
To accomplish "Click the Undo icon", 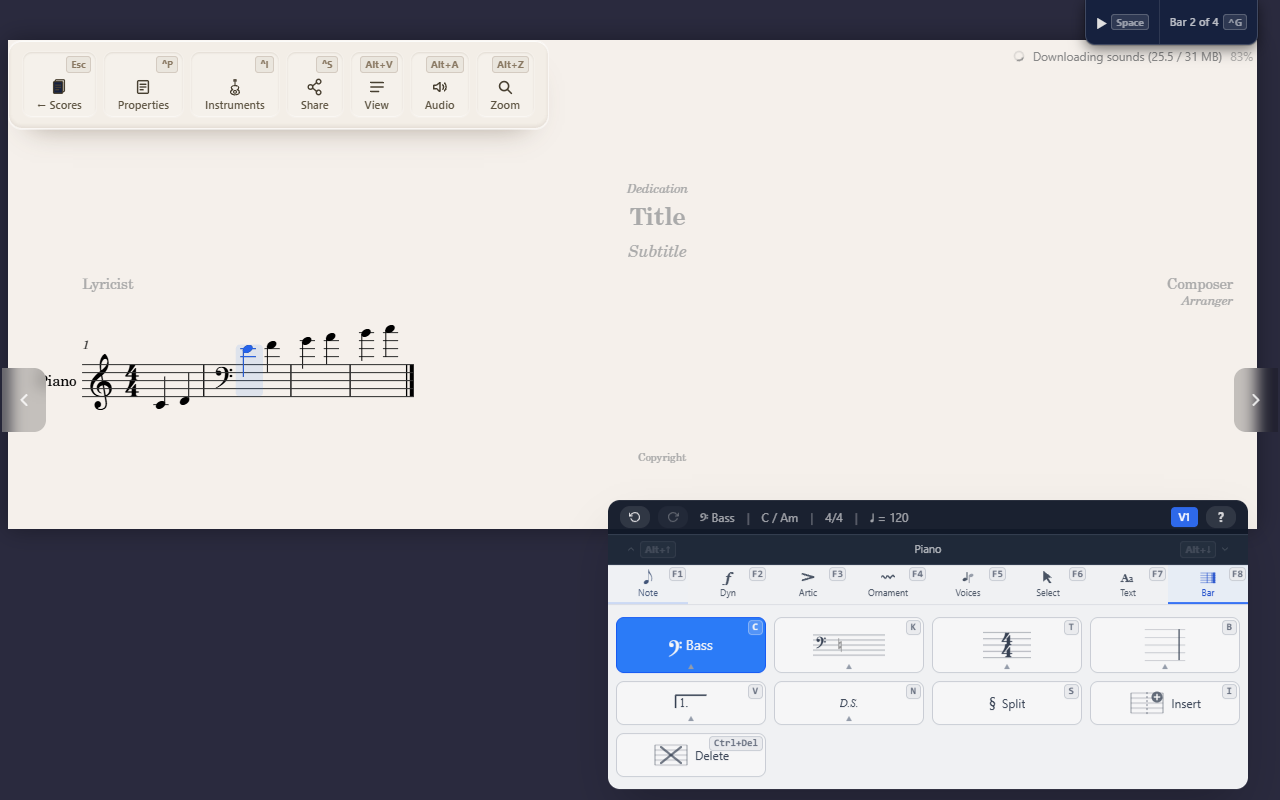I will tap(635, 517).
